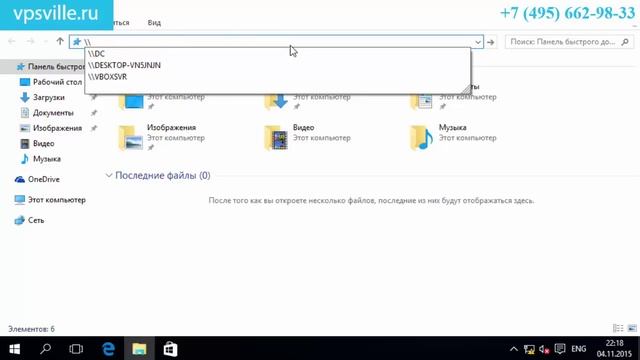
Task: Select OneDrive in navigation pane
Action: [37, 179]
